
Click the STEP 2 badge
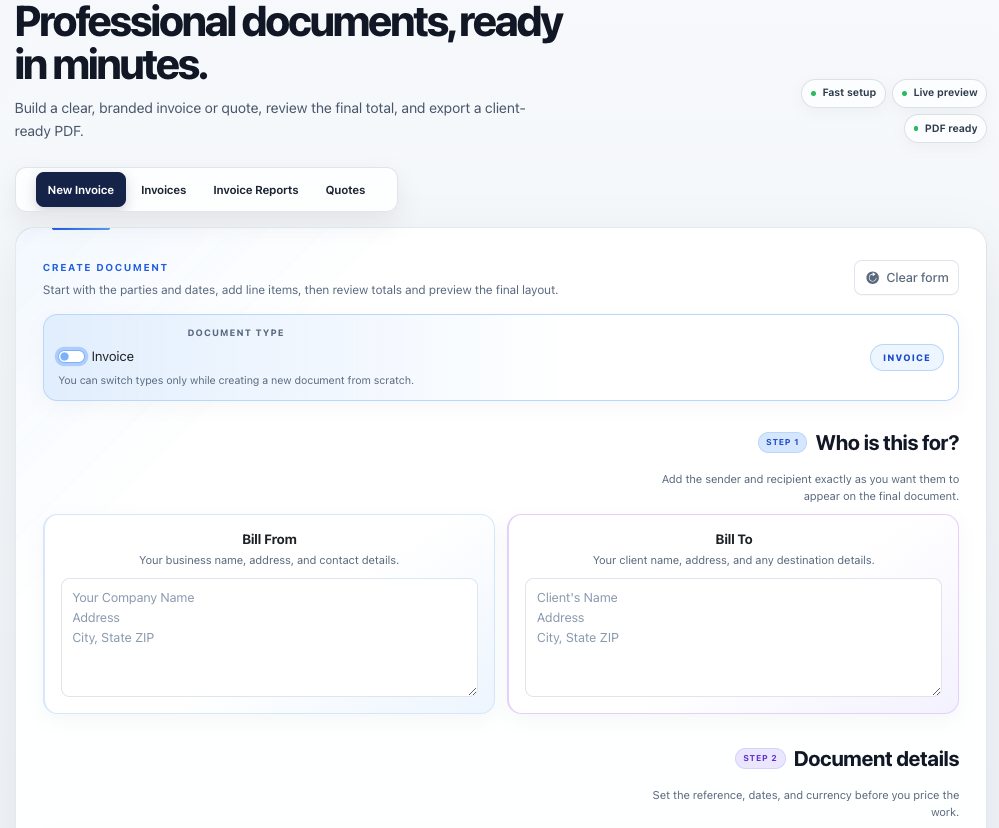760,758
